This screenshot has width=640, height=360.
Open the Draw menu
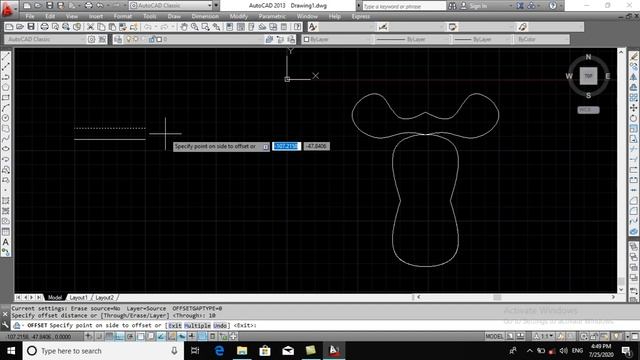[174, 16]
